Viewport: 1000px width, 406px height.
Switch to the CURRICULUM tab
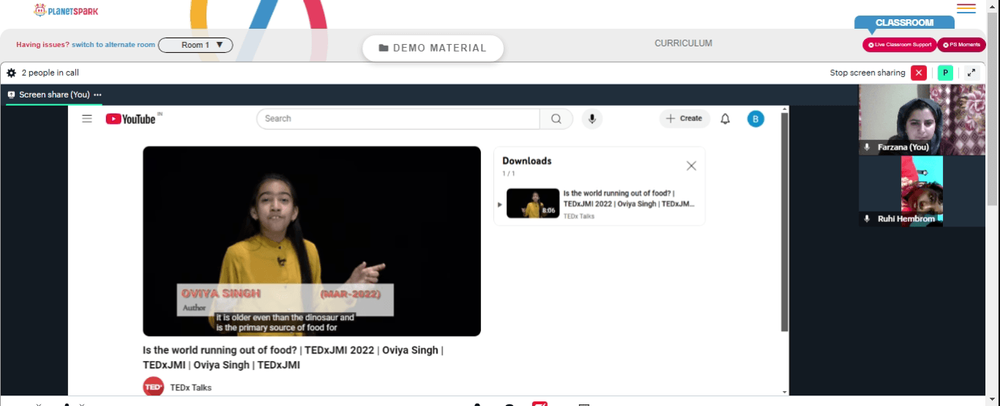click(683, 43)
